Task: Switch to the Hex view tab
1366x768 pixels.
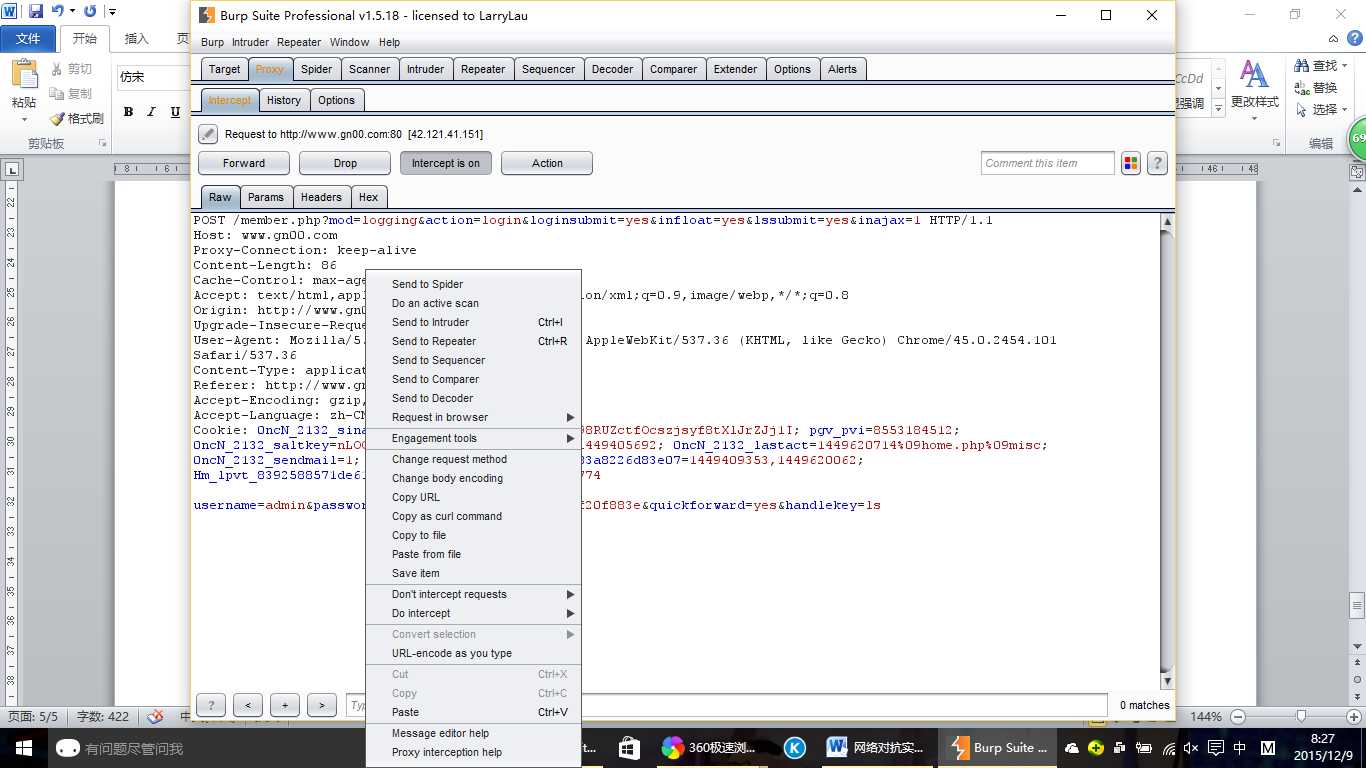Action: click(369, 197)
